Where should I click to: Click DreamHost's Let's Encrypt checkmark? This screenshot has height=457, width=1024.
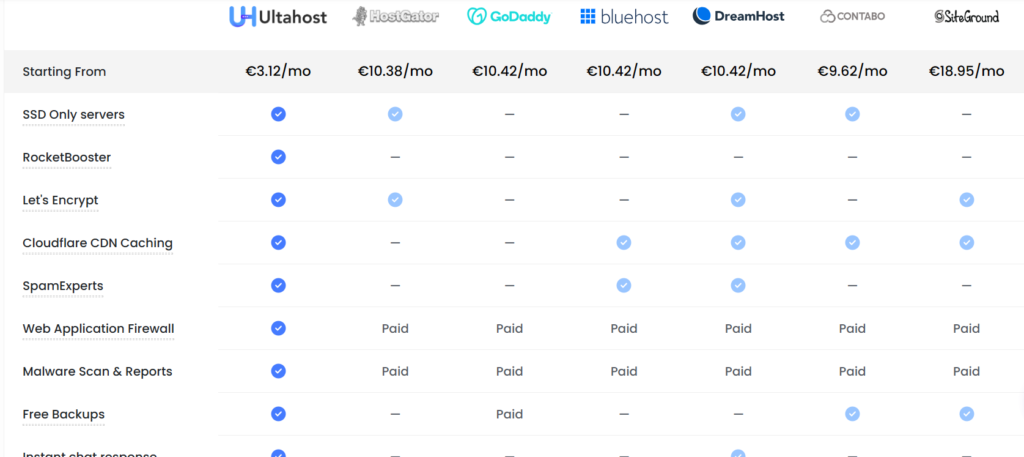738,200
